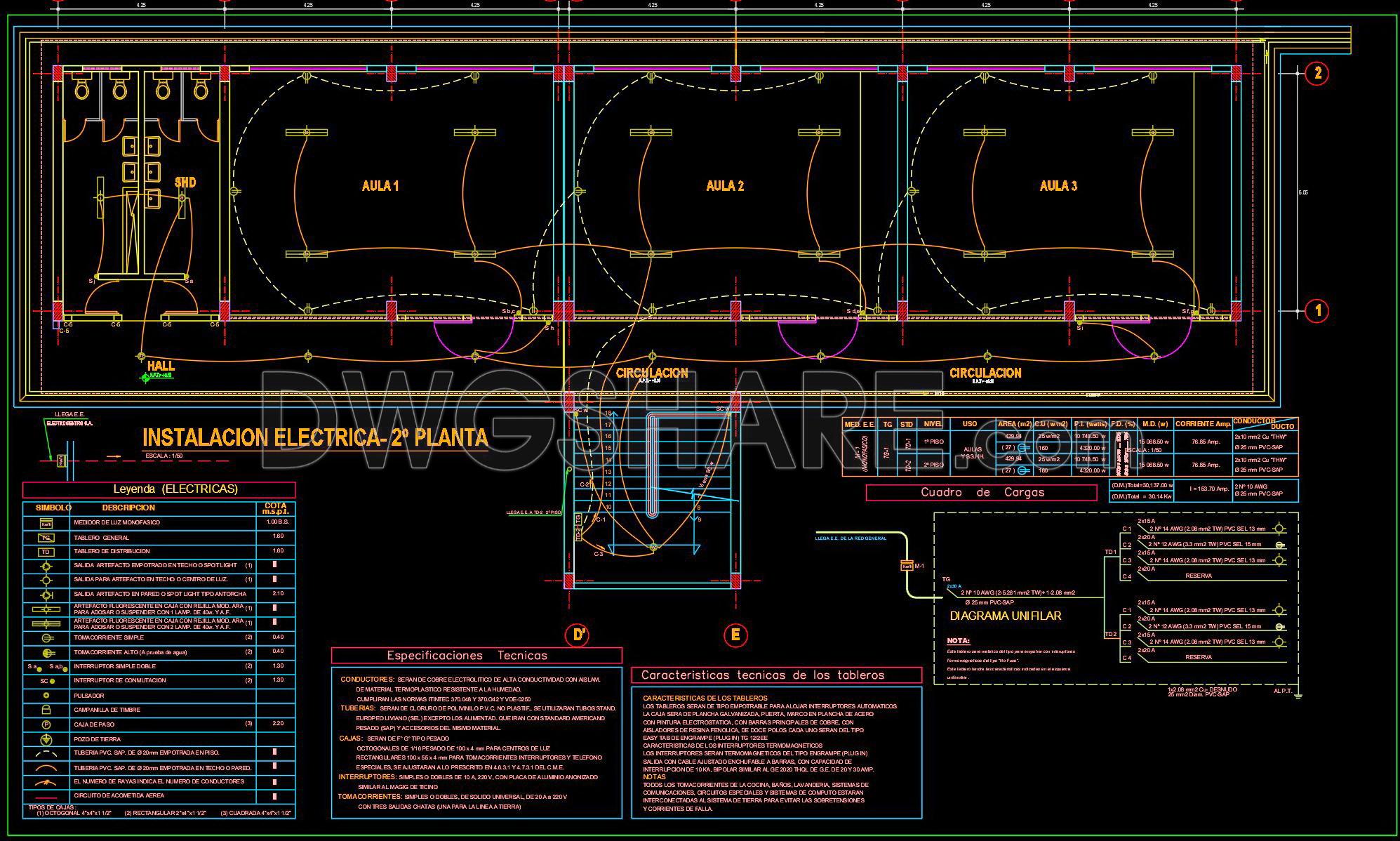
Task: Select the TD tablero de distribucion legend symbol
Action: 46,552
